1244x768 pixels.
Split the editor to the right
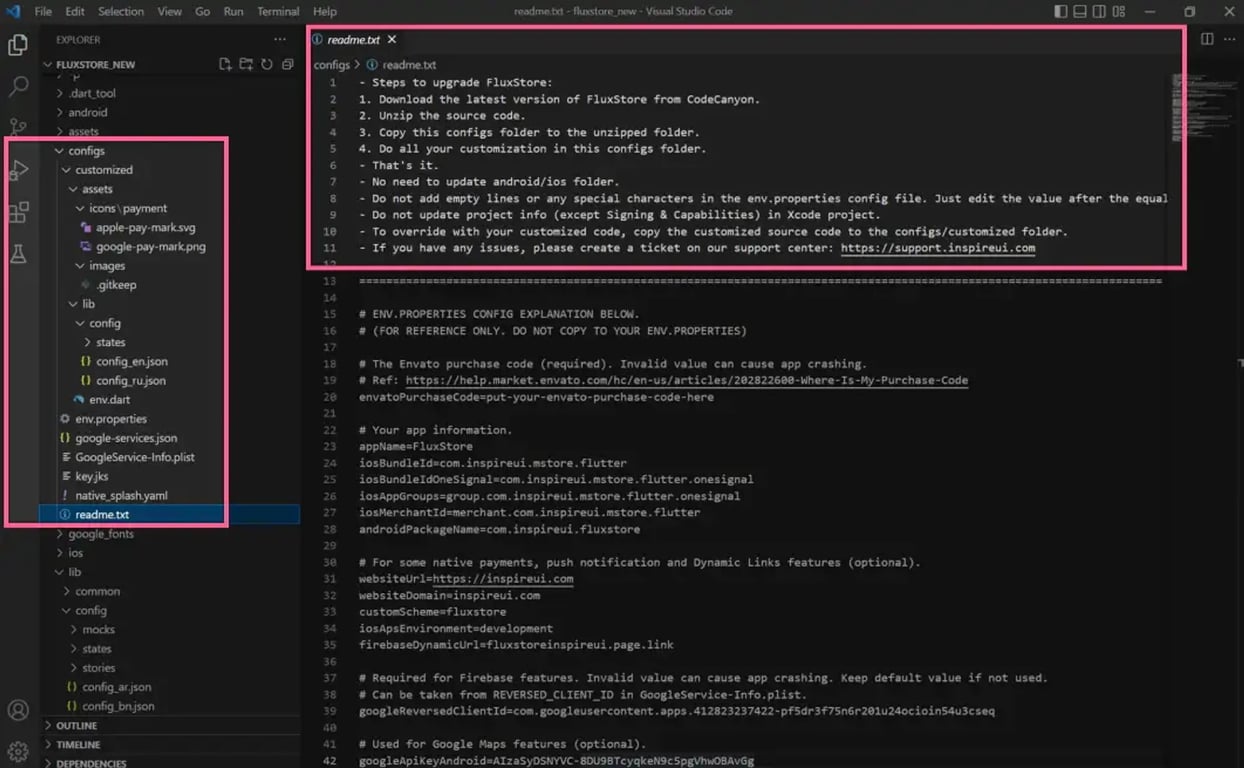[1207, 39]
